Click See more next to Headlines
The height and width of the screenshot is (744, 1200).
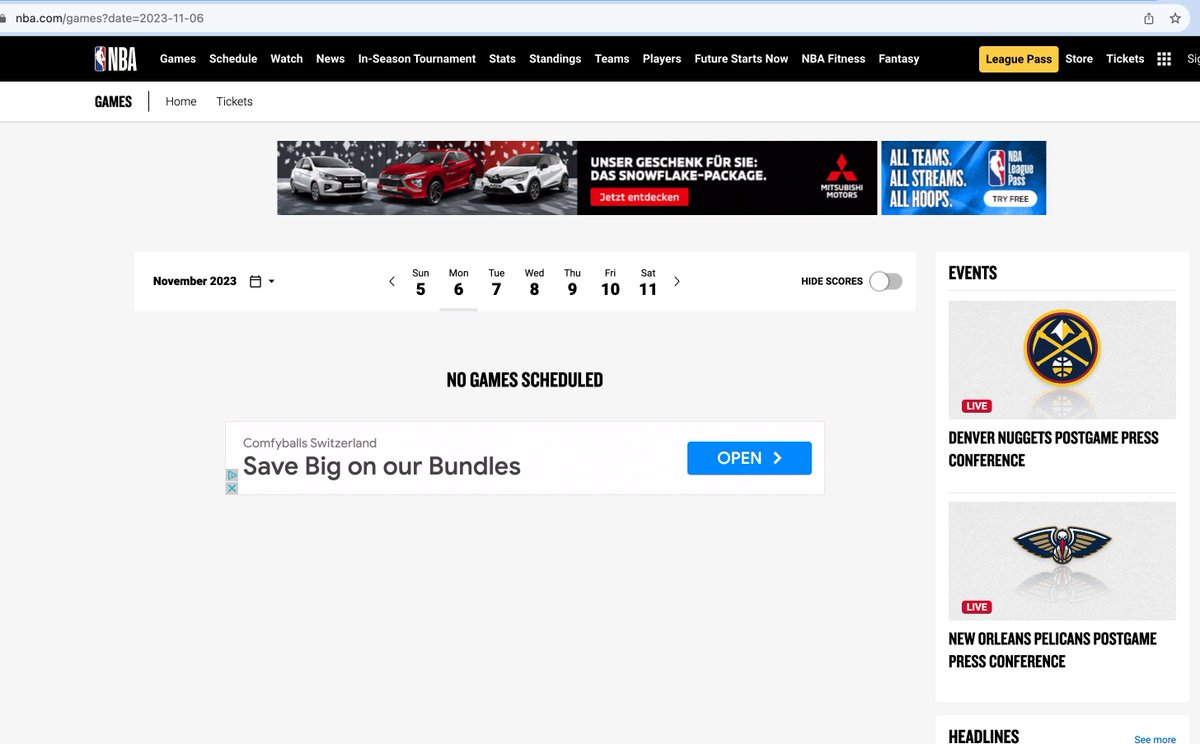[1155, 739]
